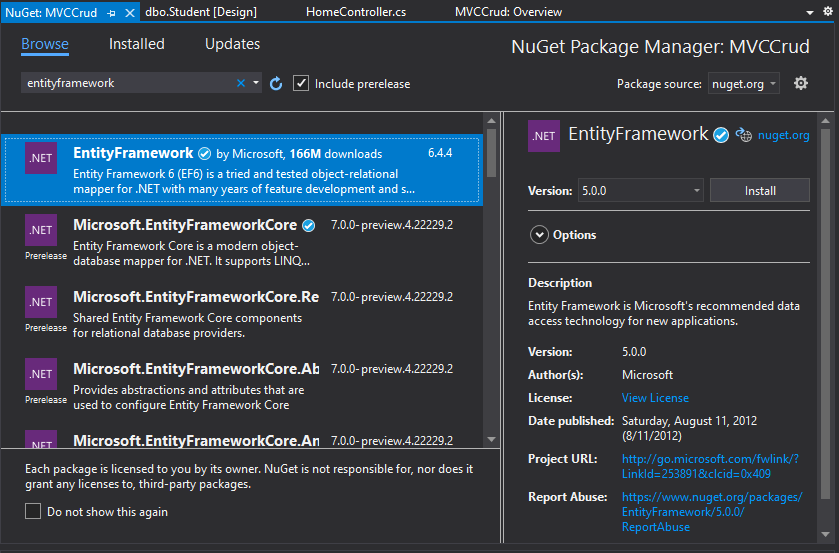Open the Package source dropdown
The width and height of the screenshot is (839, 553).
pos(744,84)
